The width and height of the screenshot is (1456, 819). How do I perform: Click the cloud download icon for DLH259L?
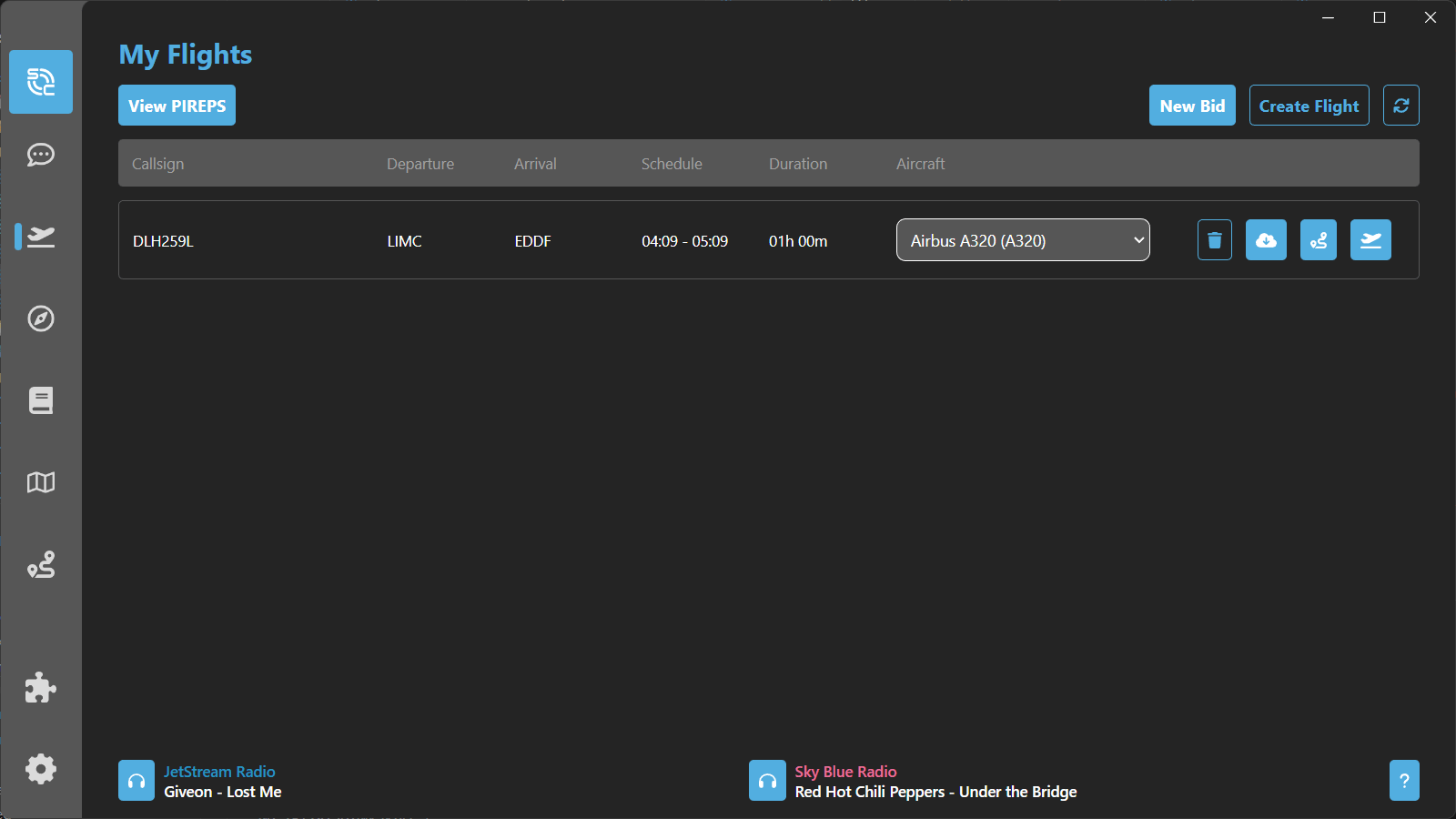coord(1266,240)
